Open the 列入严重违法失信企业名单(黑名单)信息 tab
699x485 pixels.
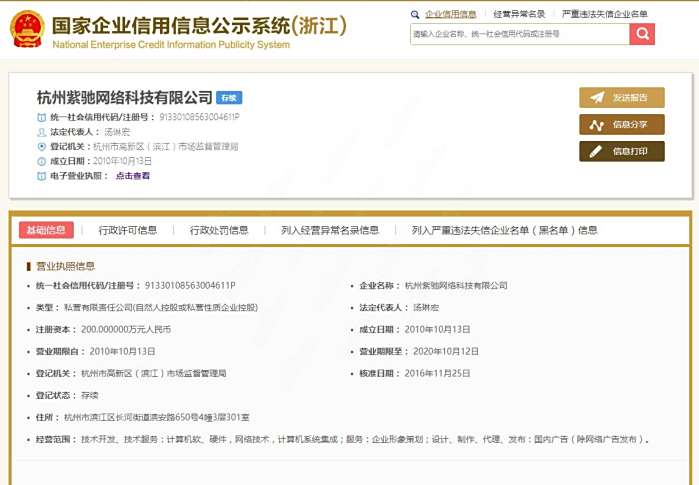[504, 230]
